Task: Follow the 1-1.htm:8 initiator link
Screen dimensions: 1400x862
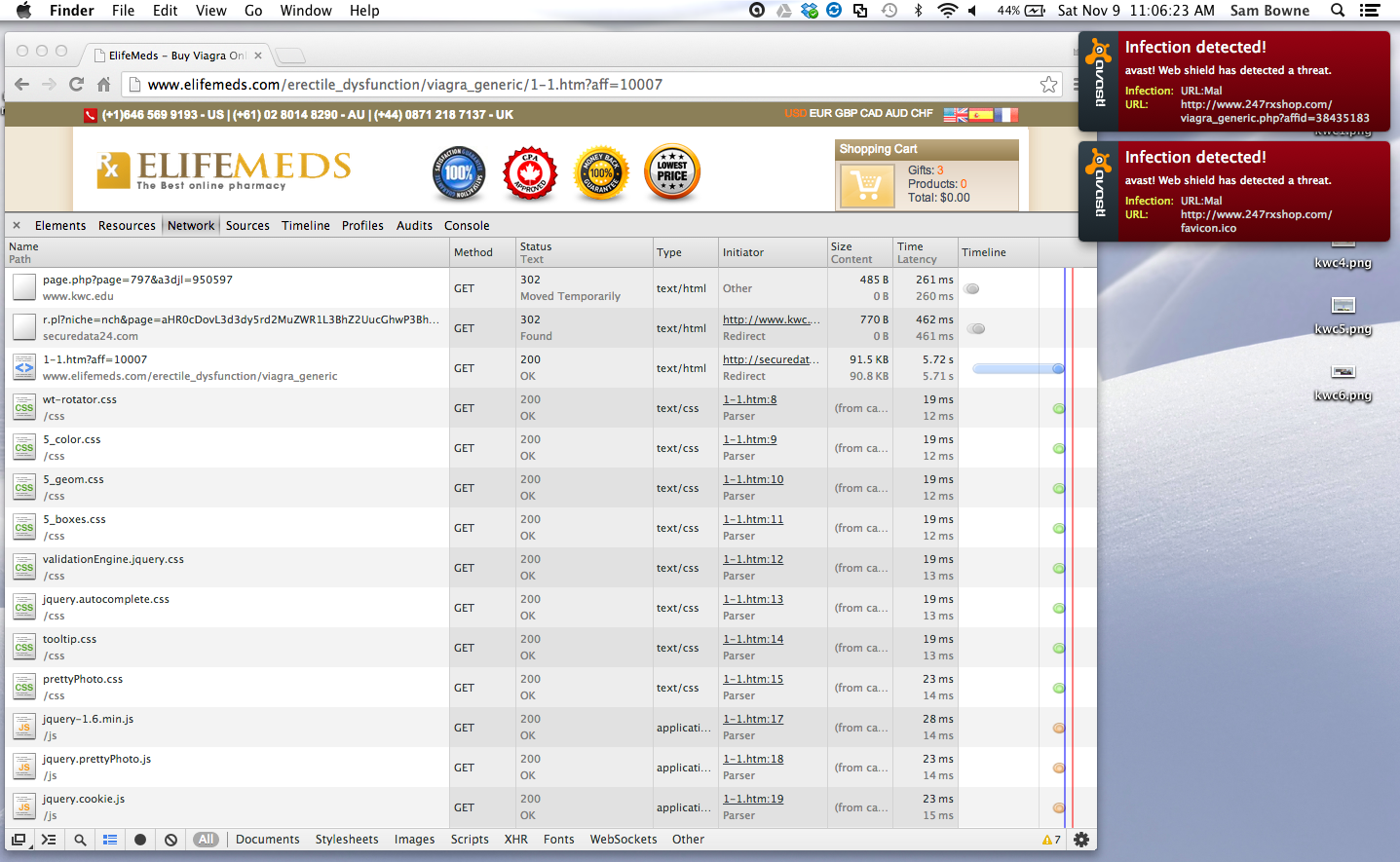Action: pos(750,399)
